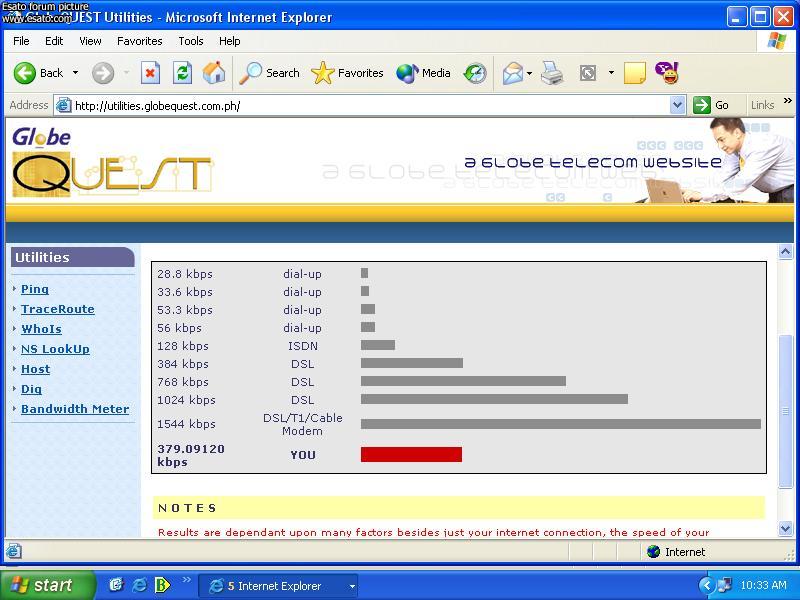Open the Mail envelope button

(x=512, y=73)
